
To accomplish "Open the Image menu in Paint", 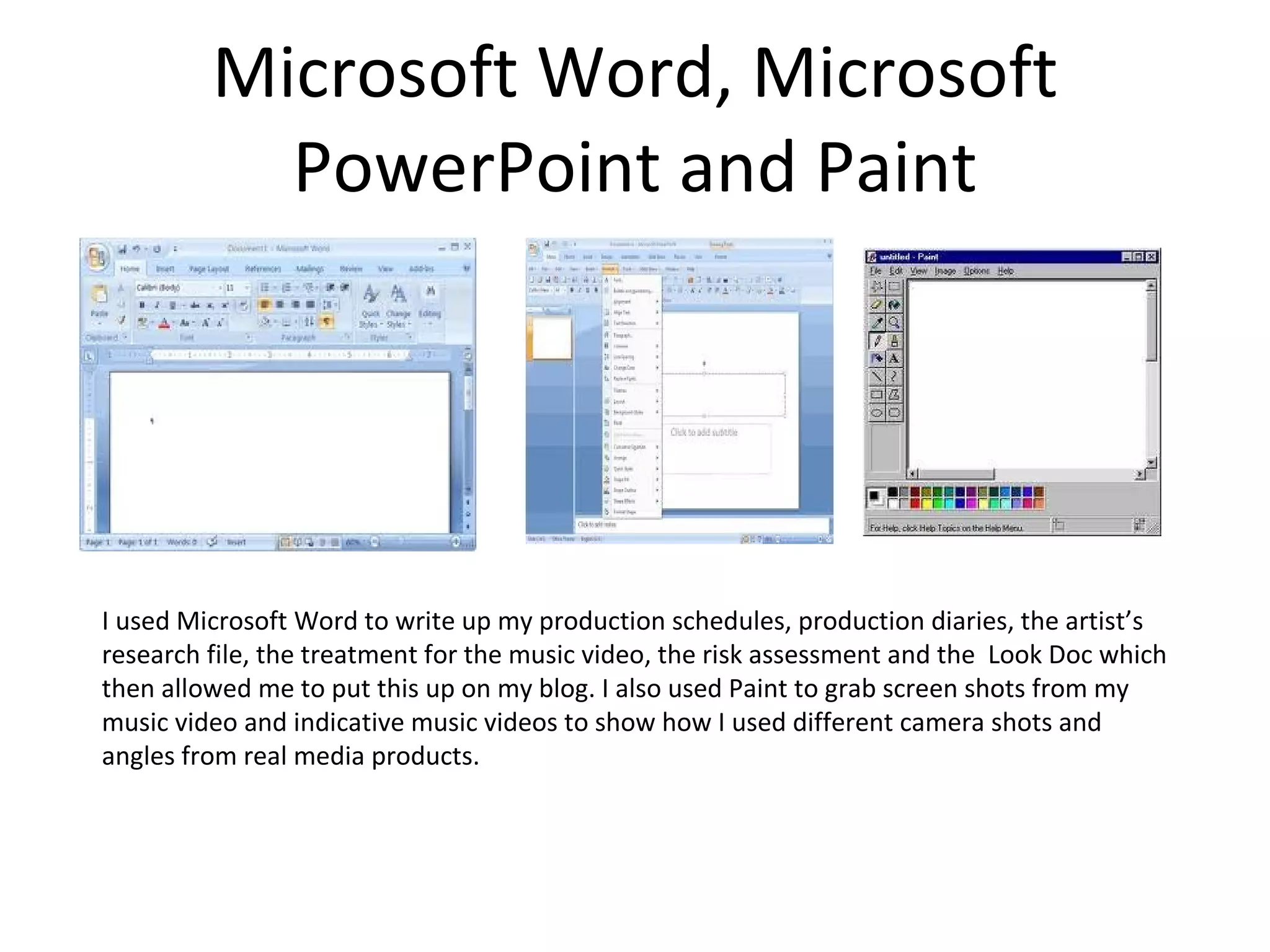I will (x=945, y=271).
